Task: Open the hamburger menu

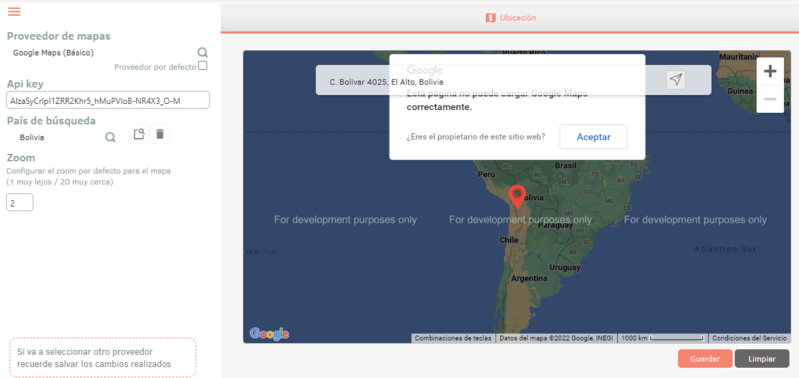Action: pyautogui.click(x=14, y=11)
